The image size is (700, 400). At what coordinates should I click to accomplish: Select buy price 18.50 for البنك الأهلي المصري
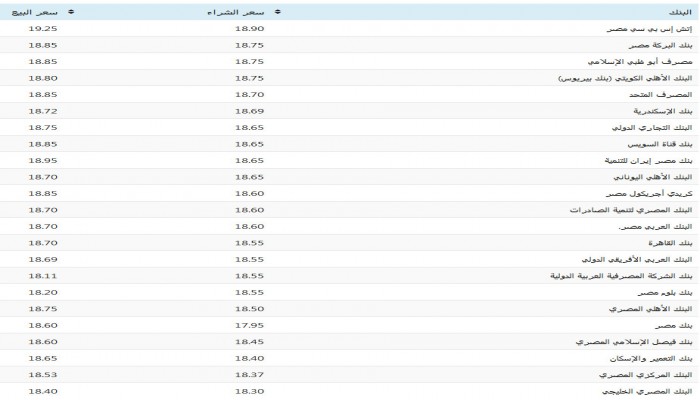(250, 309)
